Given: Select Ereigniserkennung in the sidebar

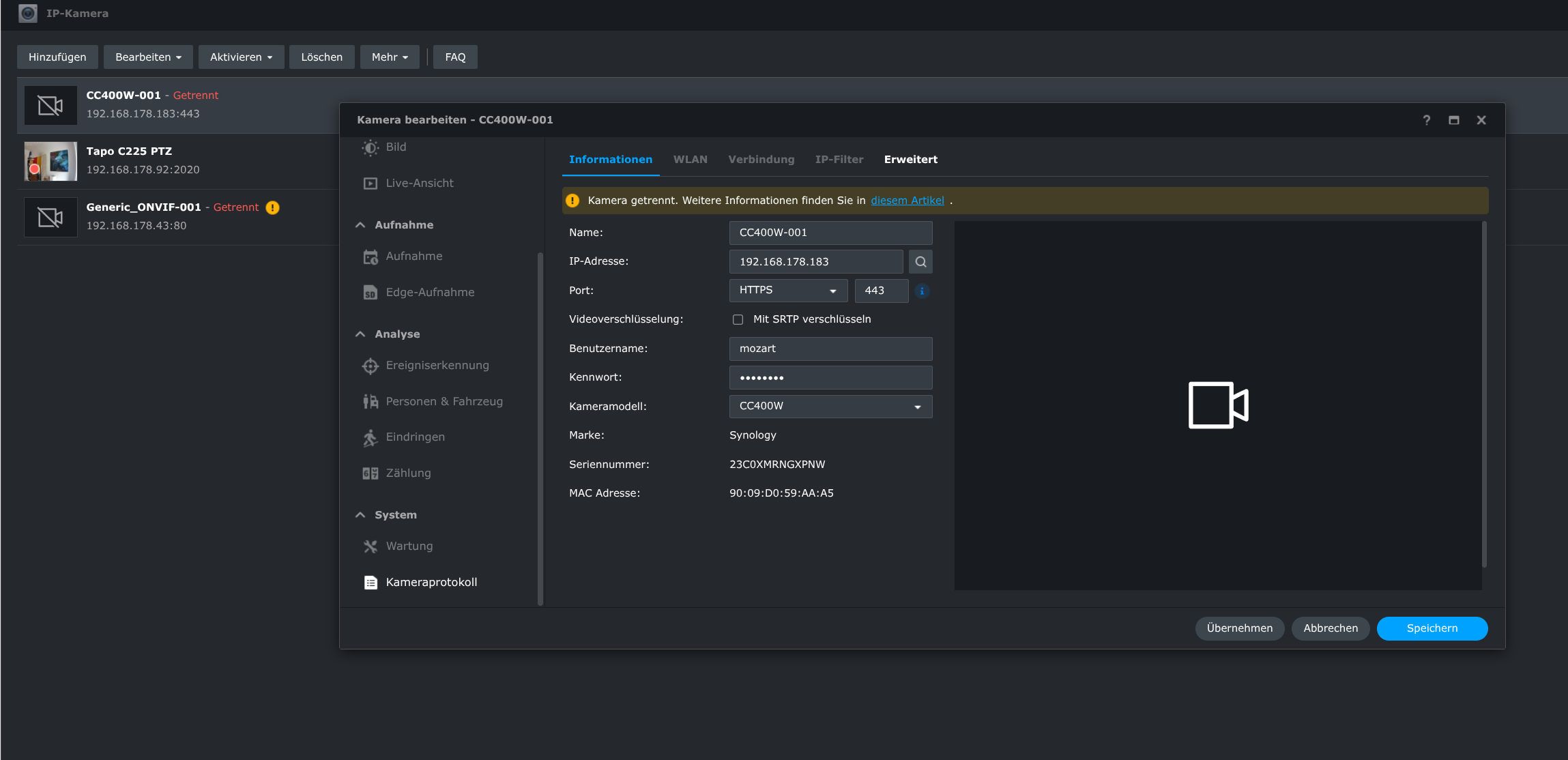Looking at the screenshot, I should [x=437, y=365].
